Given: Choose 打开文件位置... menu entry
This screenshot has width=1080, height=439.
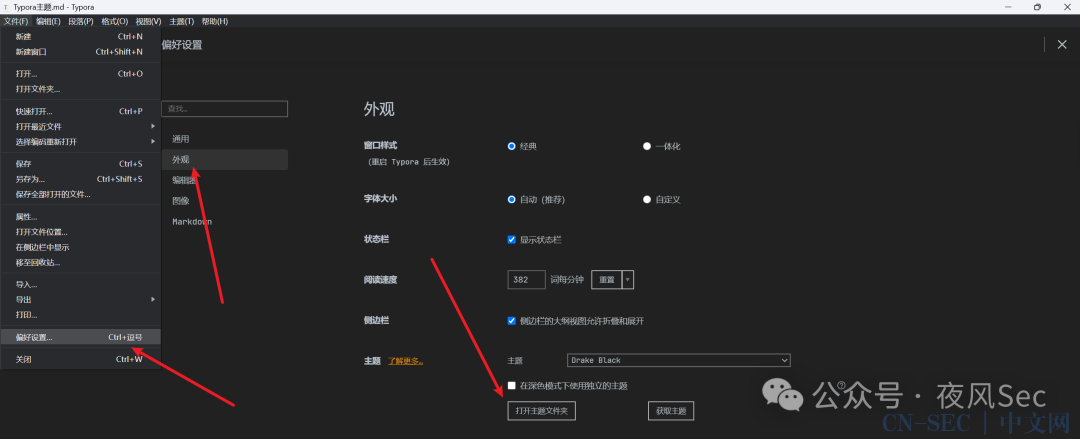Looking at the screenshot, I should pyautogui.click(x=81, y=232).
